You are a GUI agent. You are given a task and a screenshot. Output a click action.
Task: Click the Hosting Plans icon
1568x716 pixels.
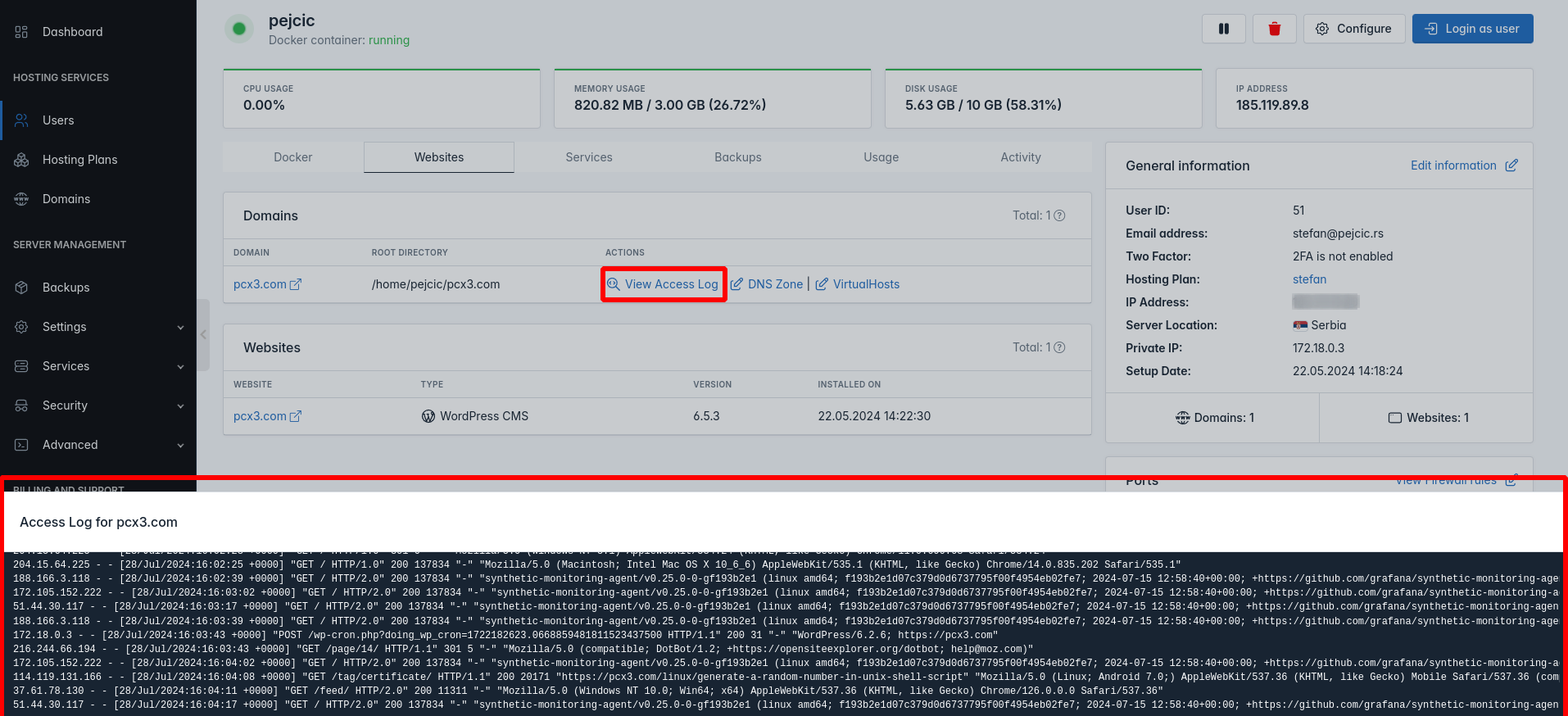pyautogui.click(x=21, y=160)
